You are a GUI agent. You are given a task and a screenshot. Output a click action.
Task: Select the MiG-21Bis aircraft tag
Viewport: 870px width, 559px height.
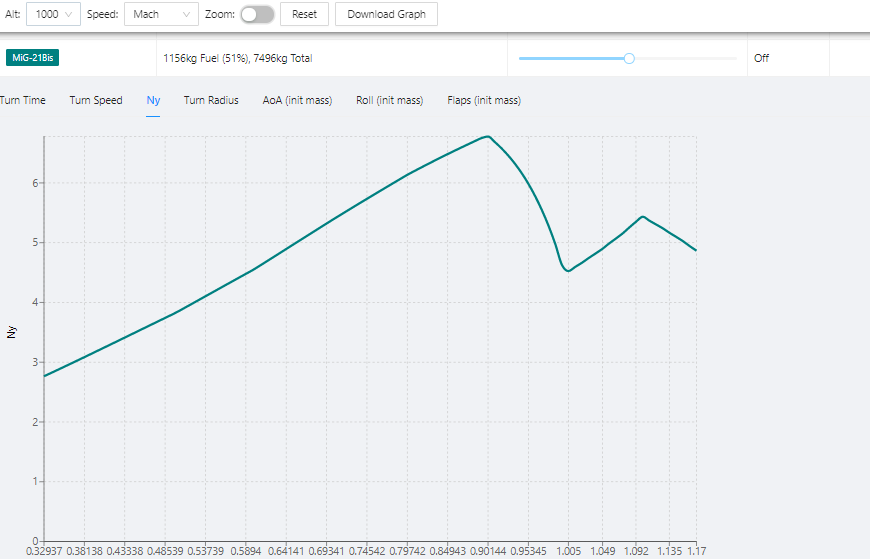(x=33, y=58)
